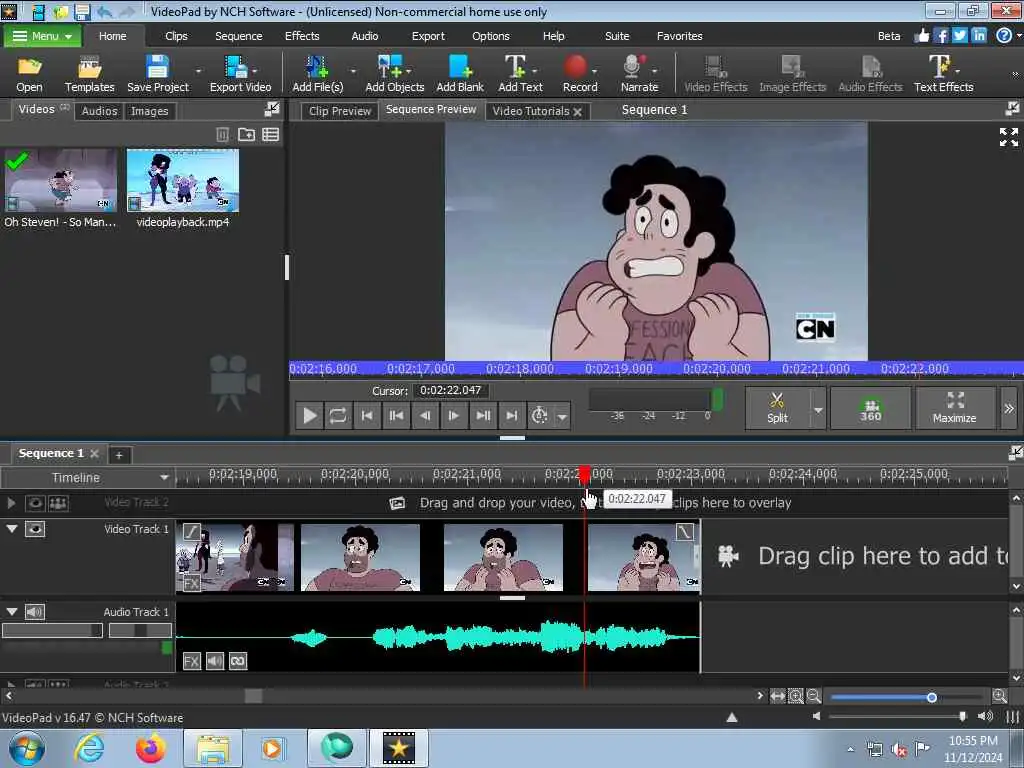Open the main Menu dropdown
The height and width of the screenshot is (768, 1024).
(42, 36)
